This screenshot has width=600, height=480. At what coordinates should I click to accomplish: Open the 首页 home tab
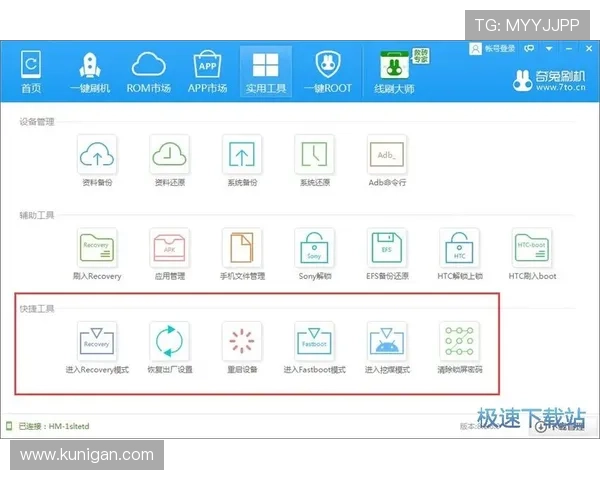click(31, 72)
